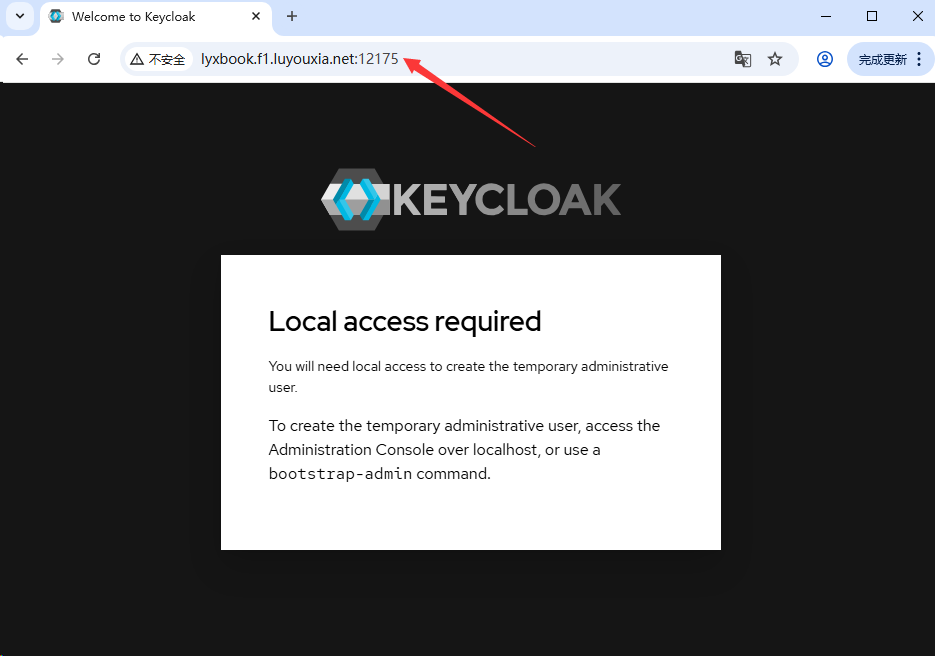
Task: Bookmark this page with the star icon
Action: tap(775, 59)
